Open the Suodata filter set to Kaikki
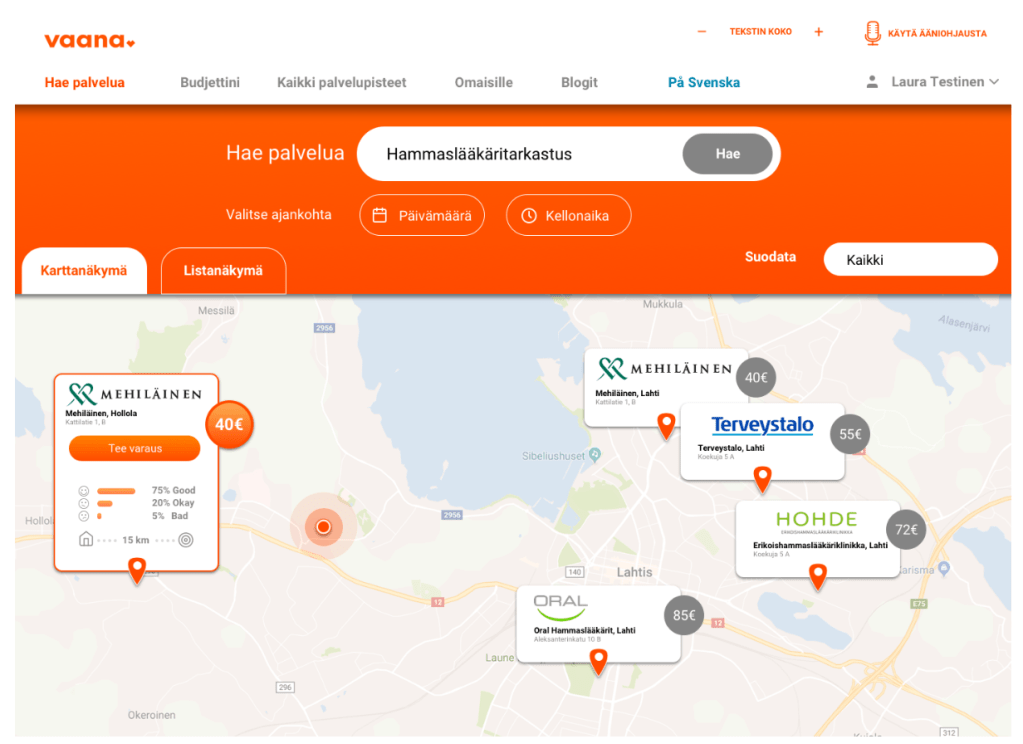 (911, 260)
